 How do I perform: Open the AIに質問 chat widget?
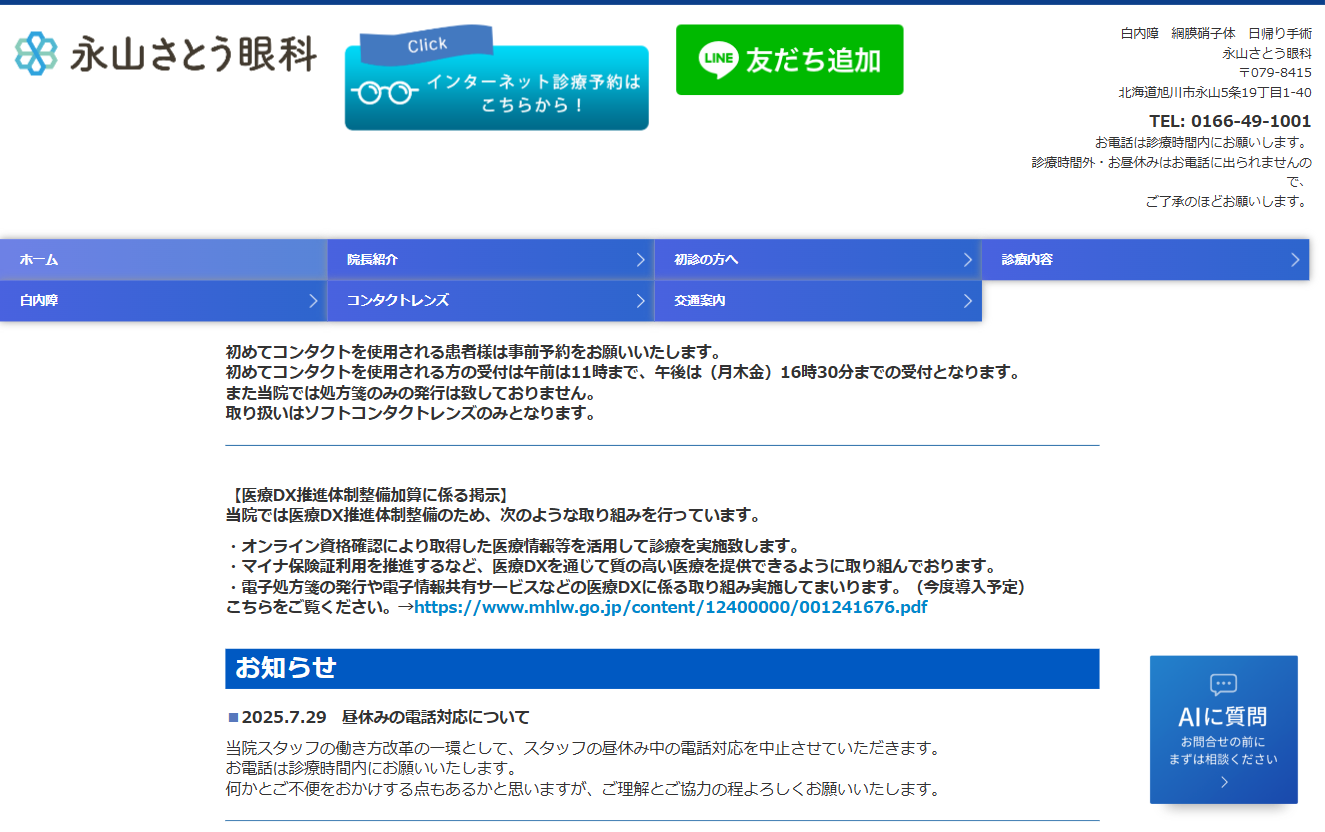1223,729
